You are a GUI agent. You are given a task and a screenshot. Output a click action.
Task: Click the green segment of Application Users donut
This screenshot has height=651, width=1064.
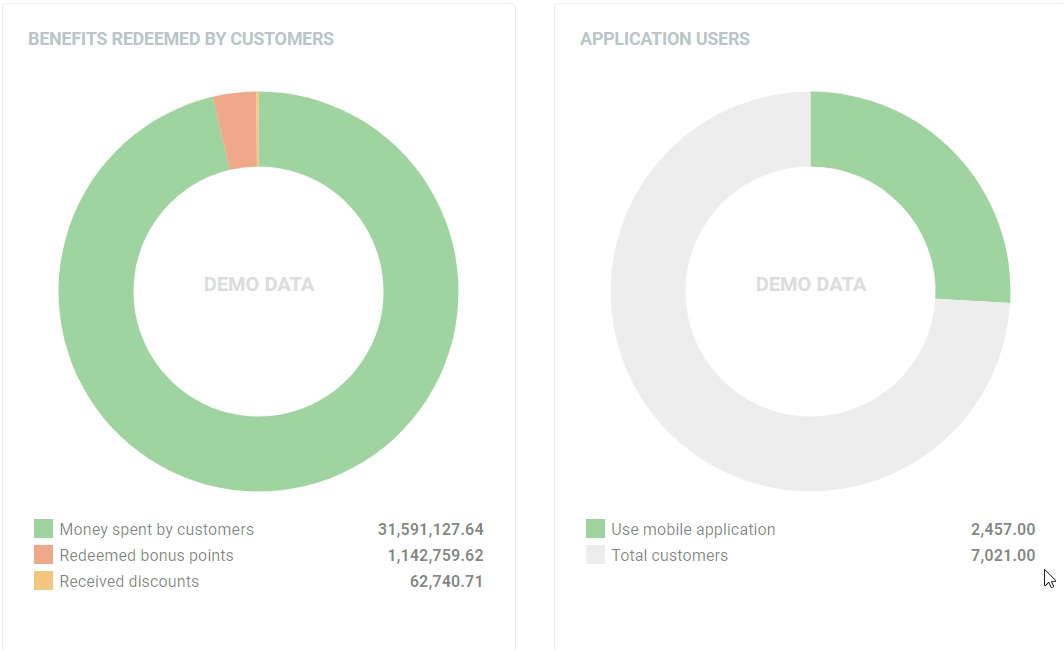(x=930, y=200)
